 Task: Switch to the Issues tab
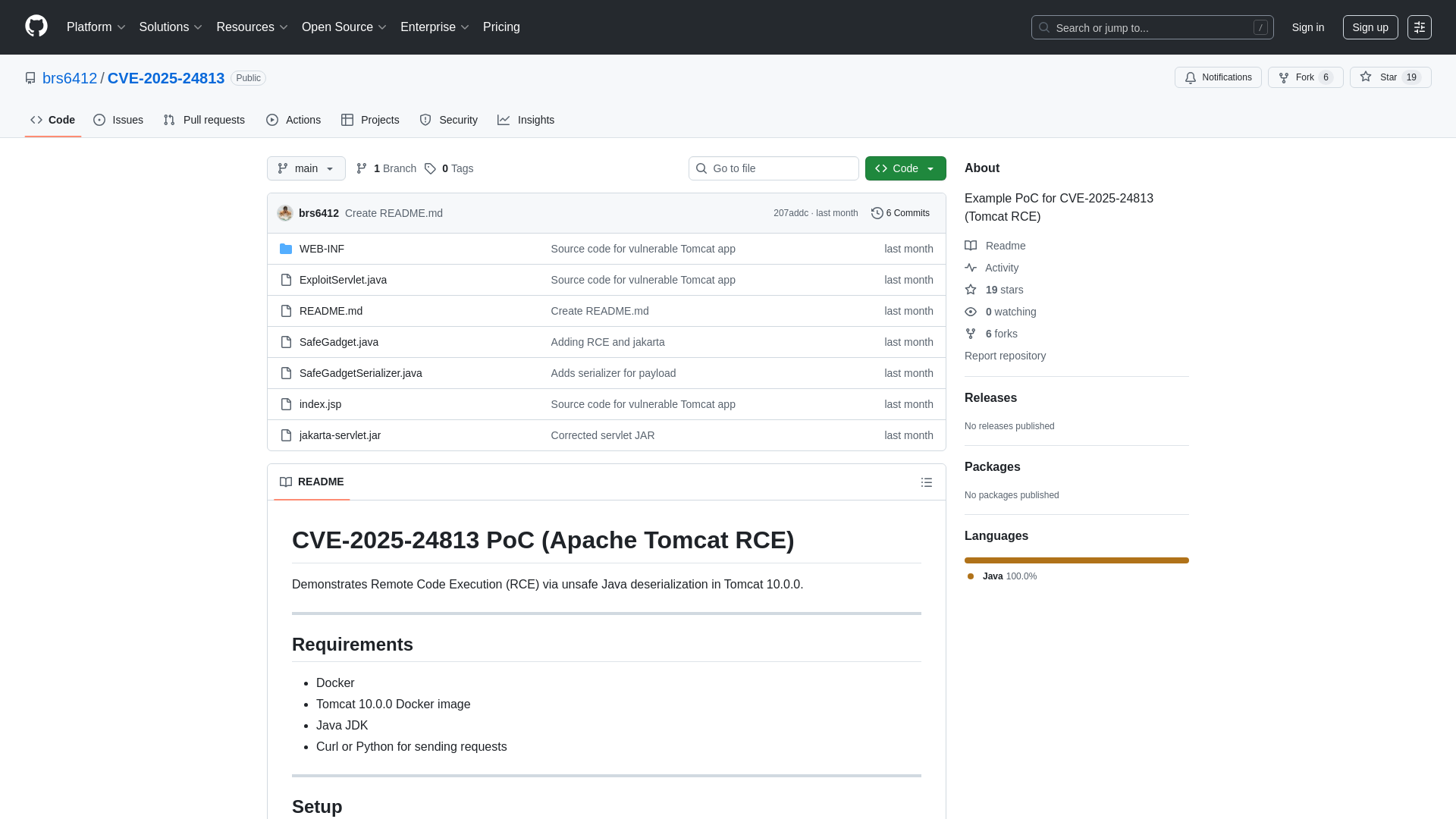(118, 120)
